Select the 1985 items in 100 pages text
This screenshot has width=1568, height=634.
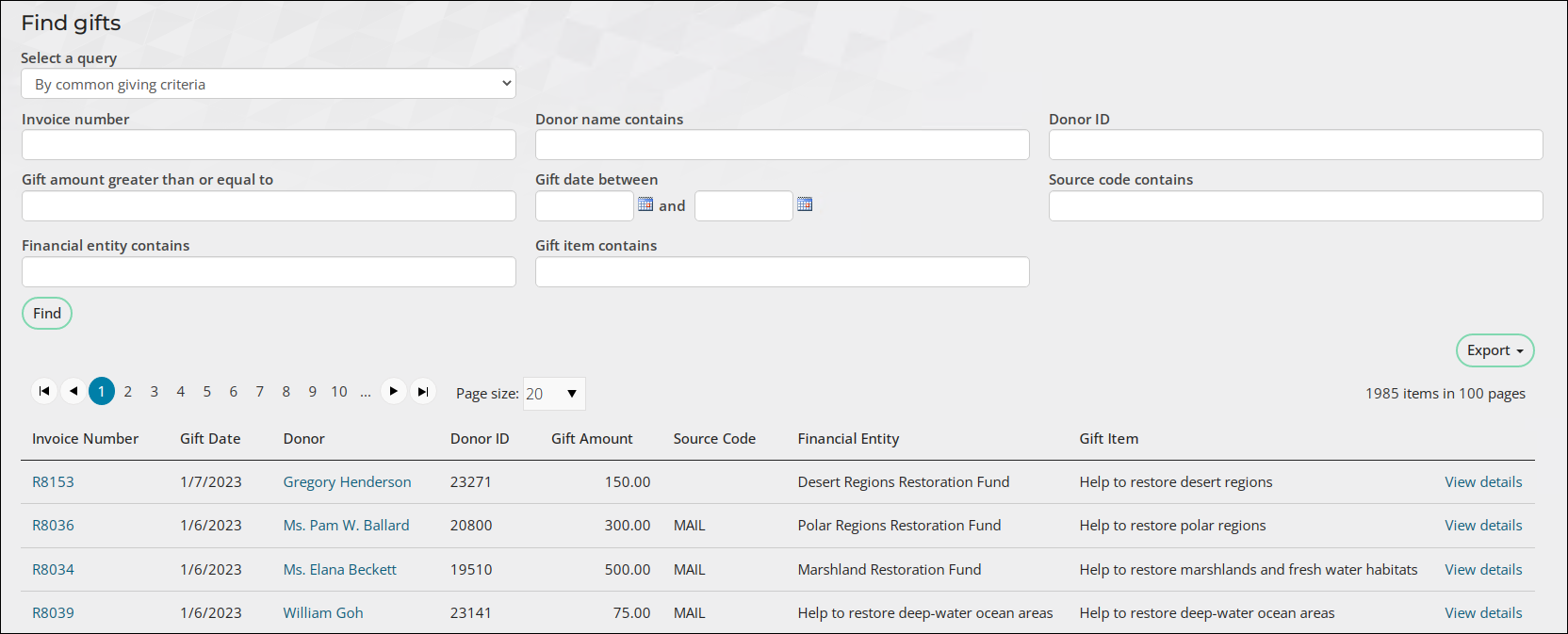(1445, 394)
